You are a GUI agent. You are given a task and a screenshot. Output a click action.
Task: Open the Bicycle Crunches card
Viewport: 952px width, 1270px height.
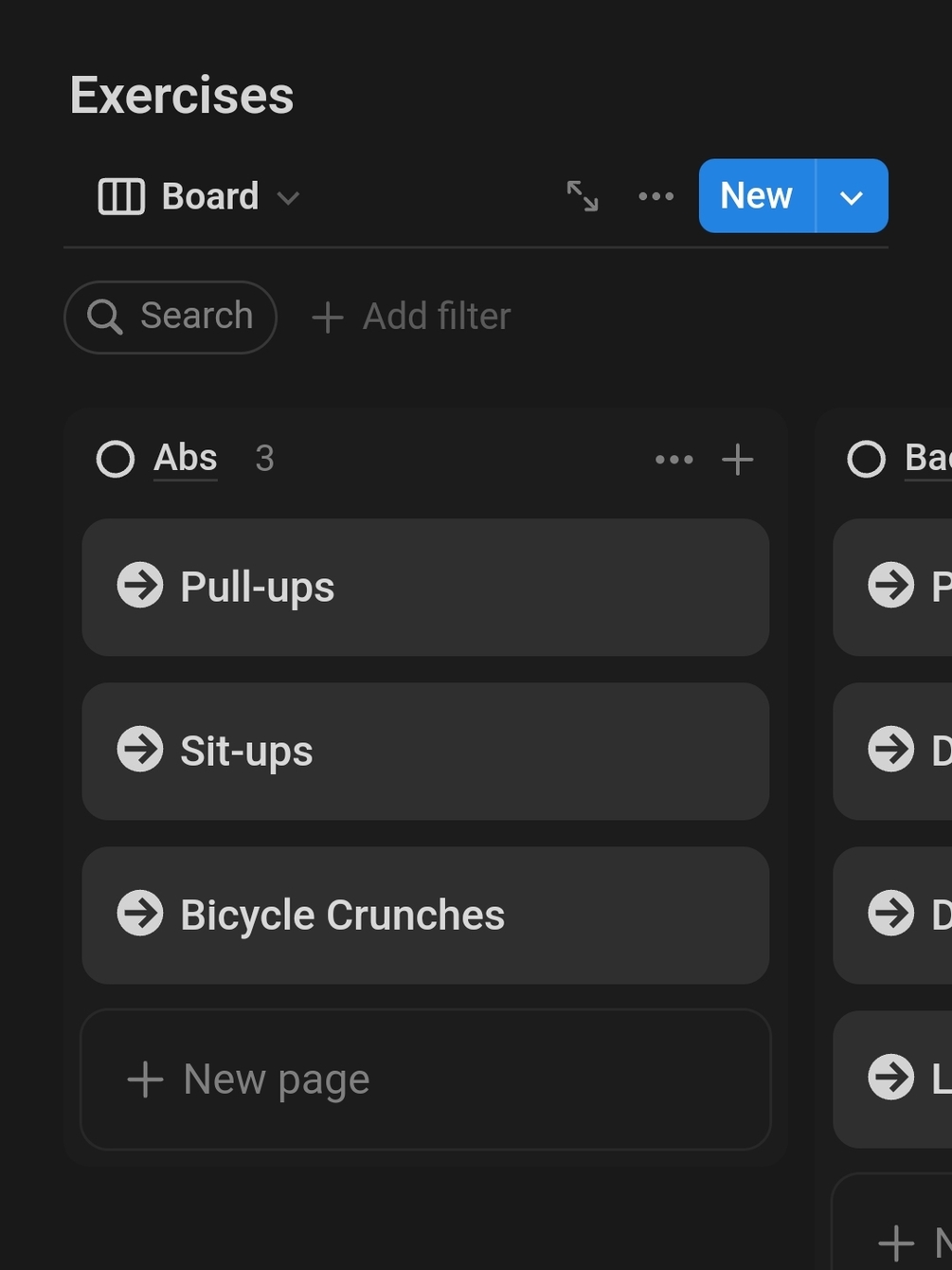pyautogui.click(x=343, y=916)
